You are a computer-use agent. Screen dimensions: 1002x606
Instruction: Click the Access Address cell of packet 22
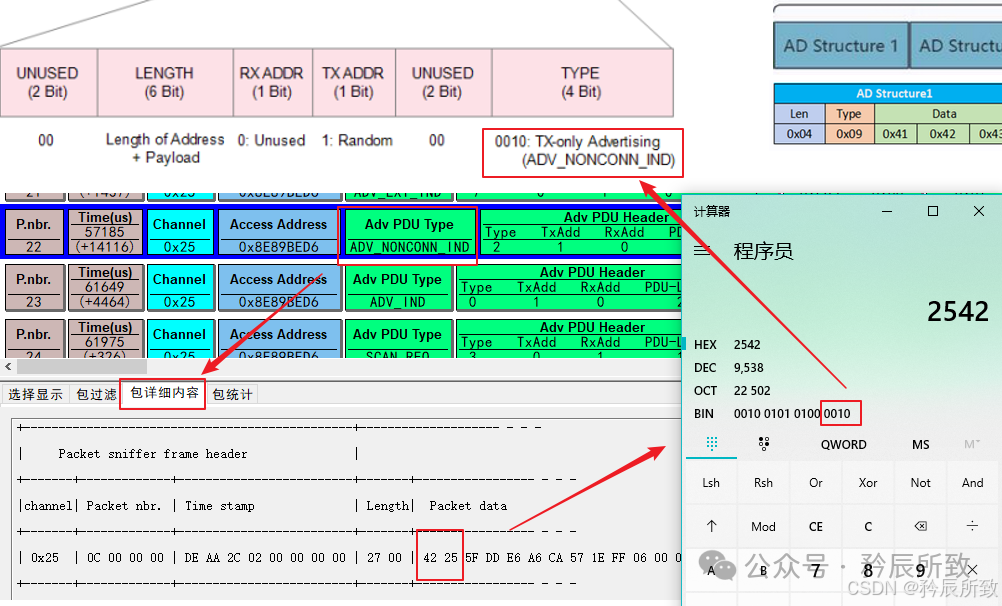coord(278,233)
